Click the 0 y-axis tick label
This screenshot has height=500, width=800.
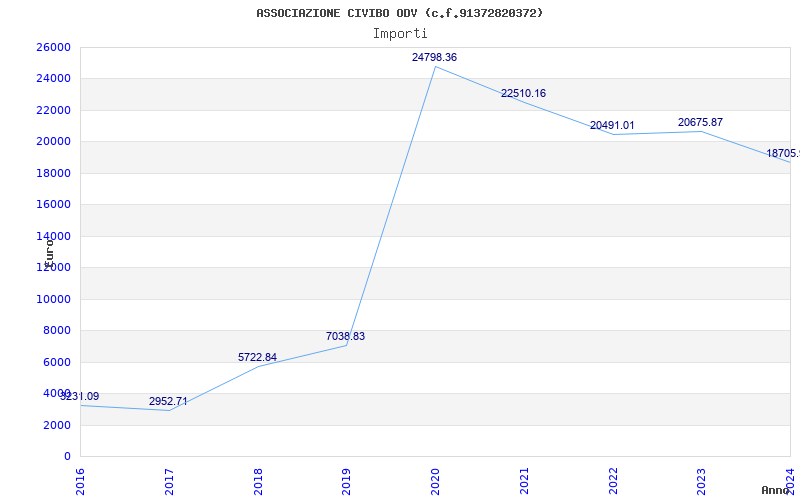pos(67,457)
